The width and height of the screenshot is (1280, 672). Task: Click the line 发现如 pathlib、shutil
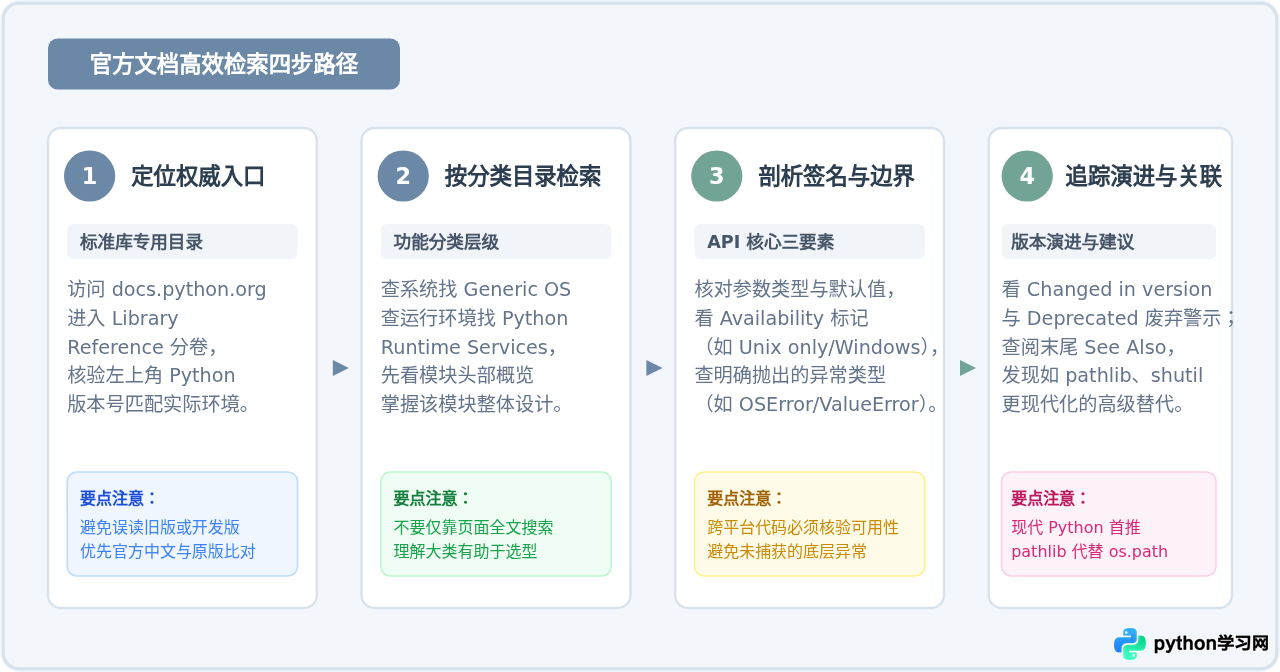coord(1102,376)
